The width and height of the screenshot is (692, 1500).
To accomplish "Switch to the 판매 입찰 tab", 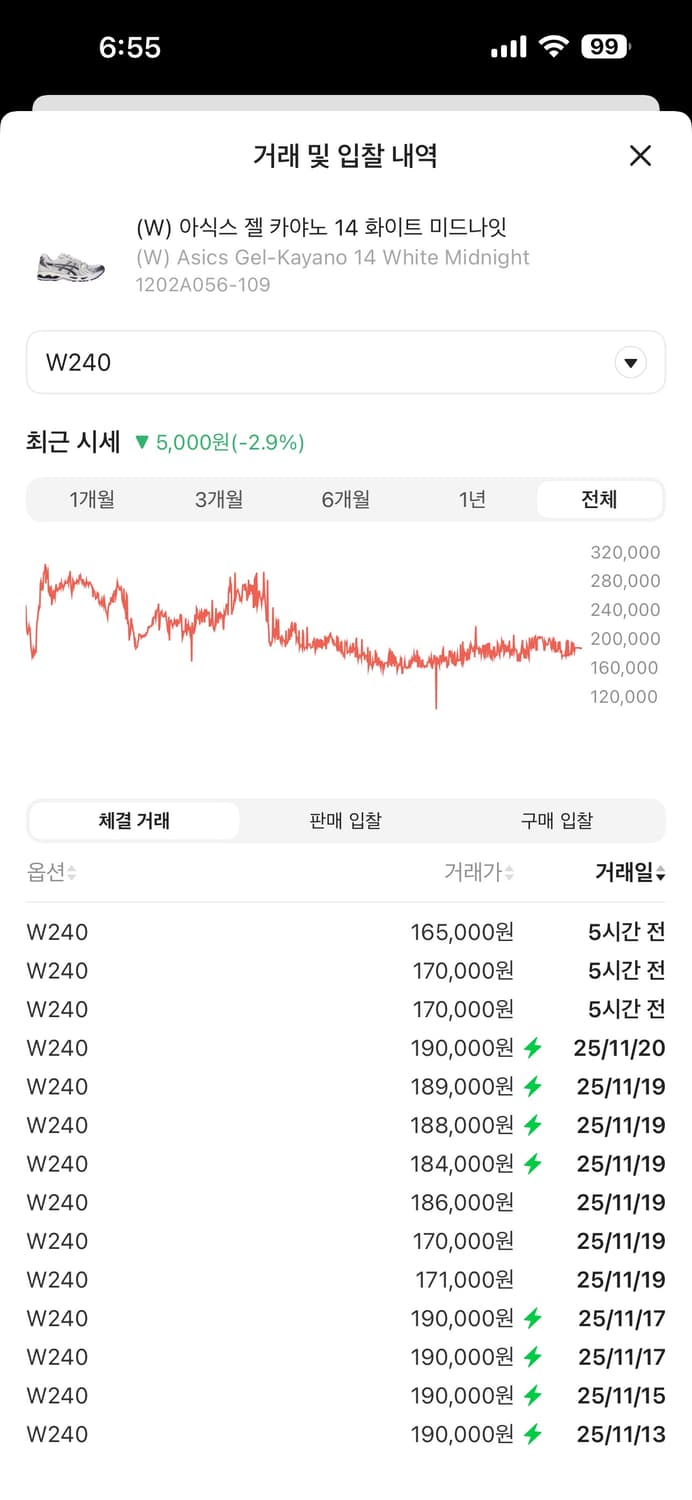I will [x=345, y=820].
